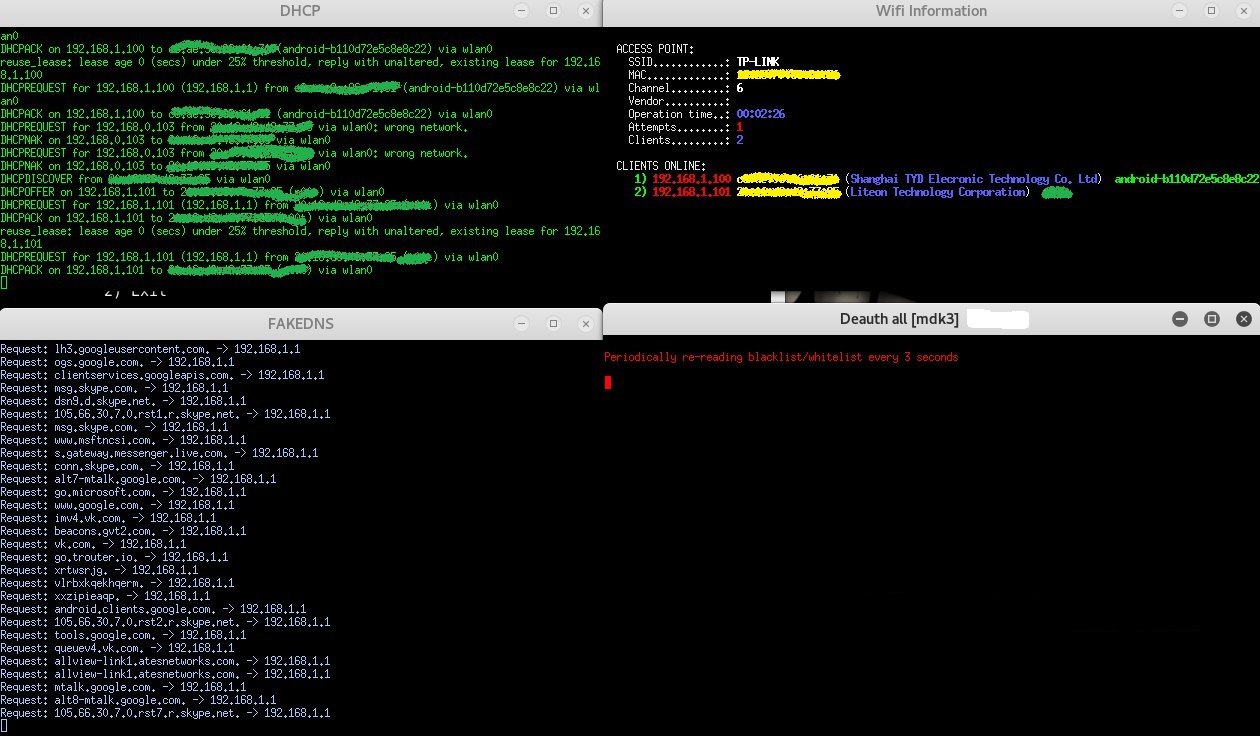Screen dimensions: 1260x736
Task: Minimize the Wifi Information window
Action: [x=1178, y=11]
